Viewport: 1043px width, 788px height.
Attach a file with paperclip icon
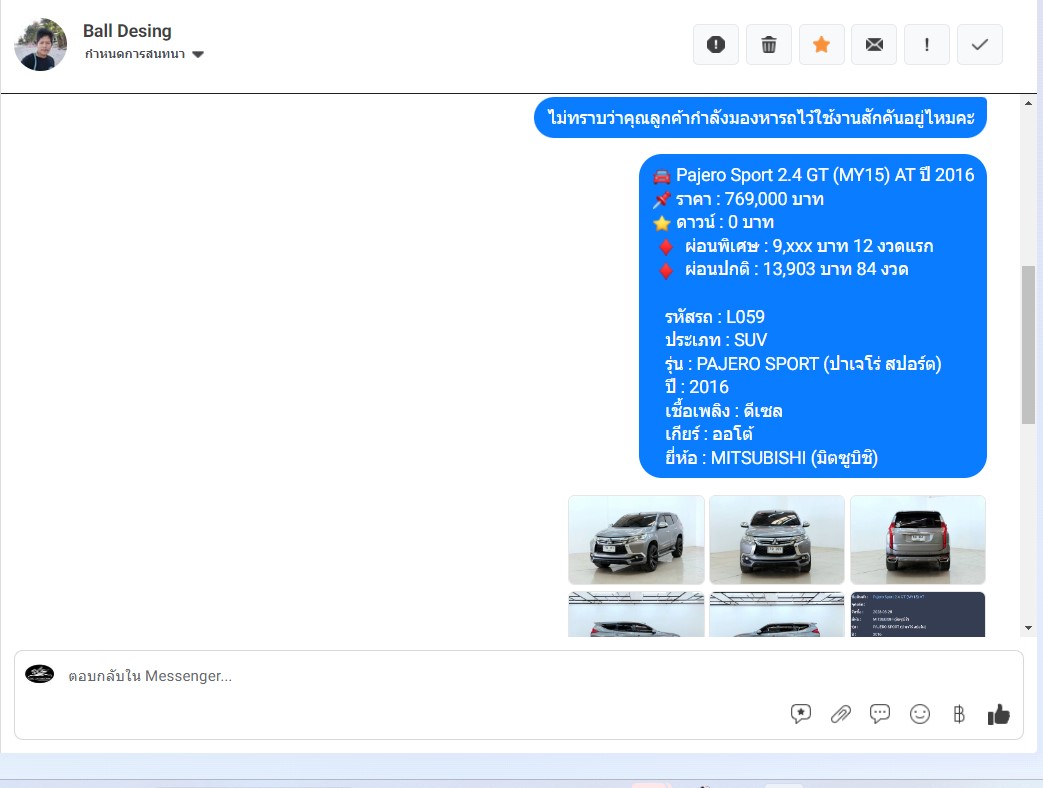[841, 714]
